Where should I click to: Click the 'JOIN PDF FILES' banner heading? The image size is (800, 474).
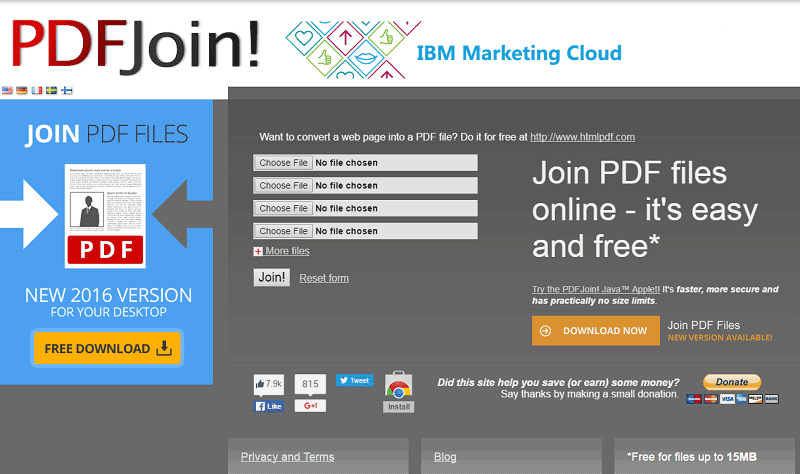(107, 134)
